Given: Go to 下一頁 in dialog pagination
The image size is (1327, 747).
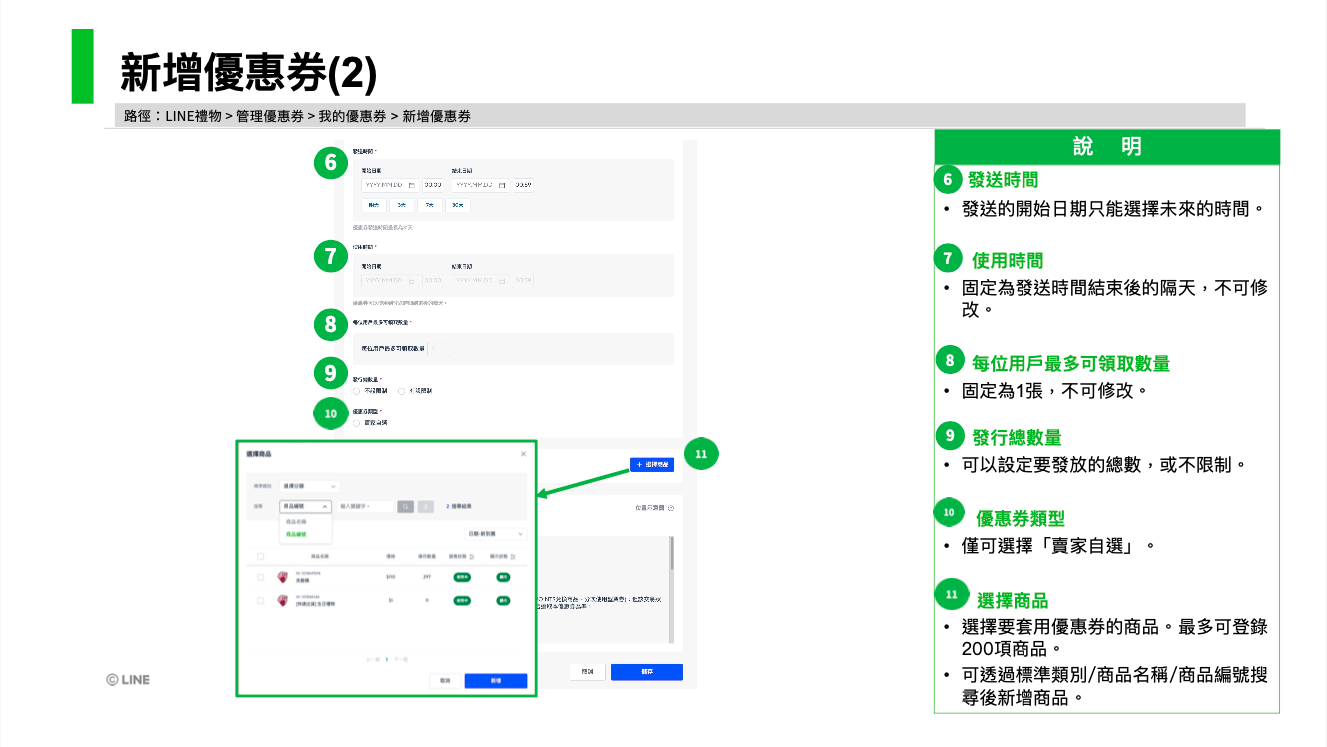Looking at the screenshot, I should pyautogui.click(x=401, y=659).
